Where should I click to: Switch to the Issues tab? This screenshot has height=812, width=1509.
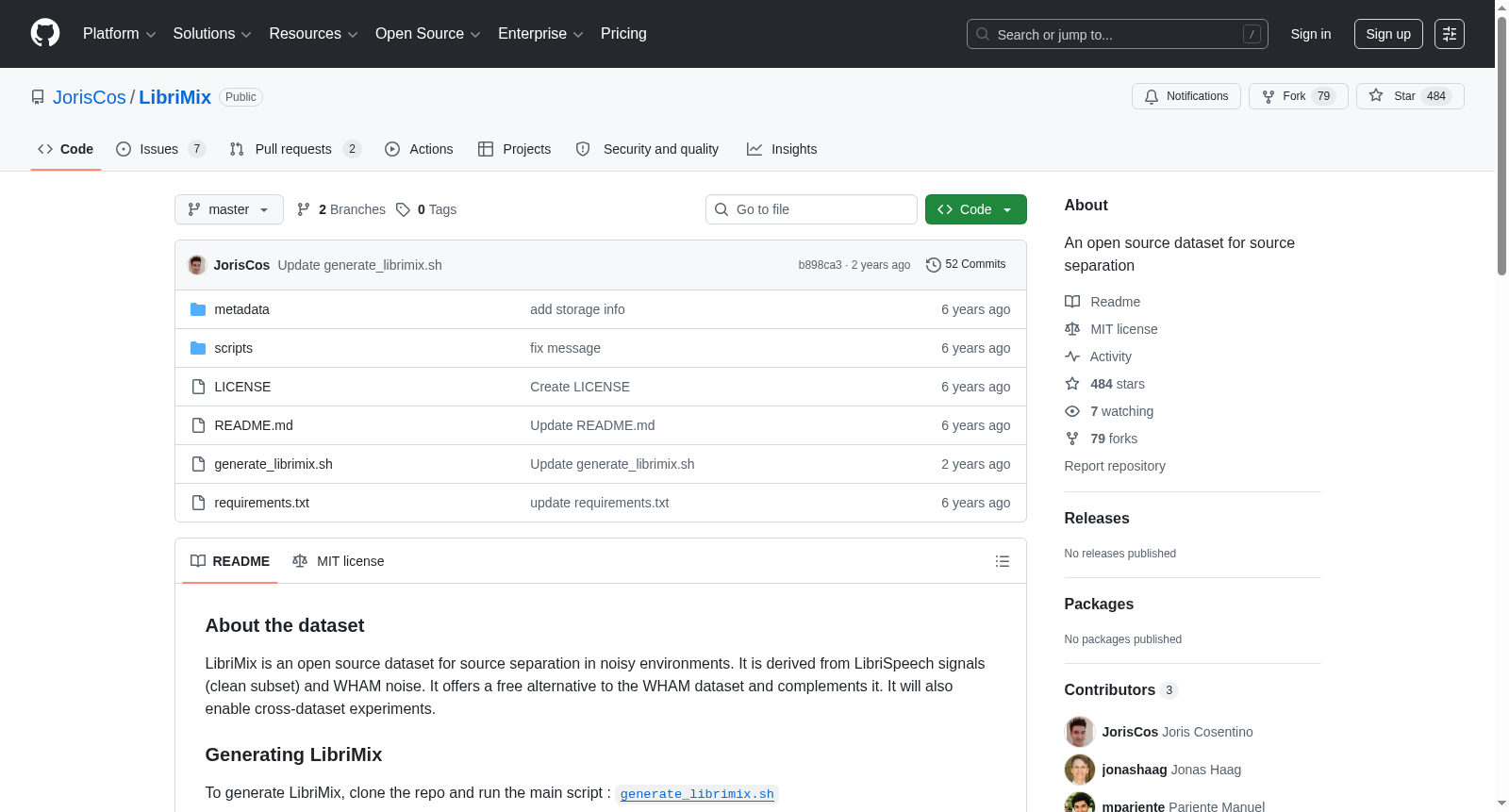pyautogui.click(x=160, y=149)
